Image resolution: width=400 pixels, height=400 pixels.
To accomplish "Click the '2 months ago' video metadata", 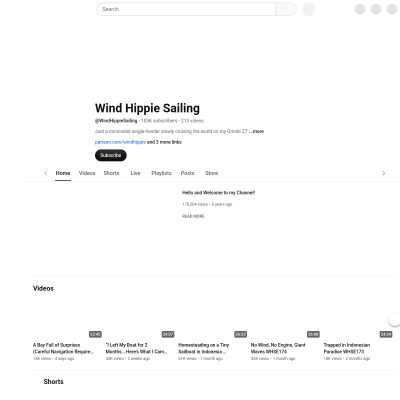I will point(357,359).
